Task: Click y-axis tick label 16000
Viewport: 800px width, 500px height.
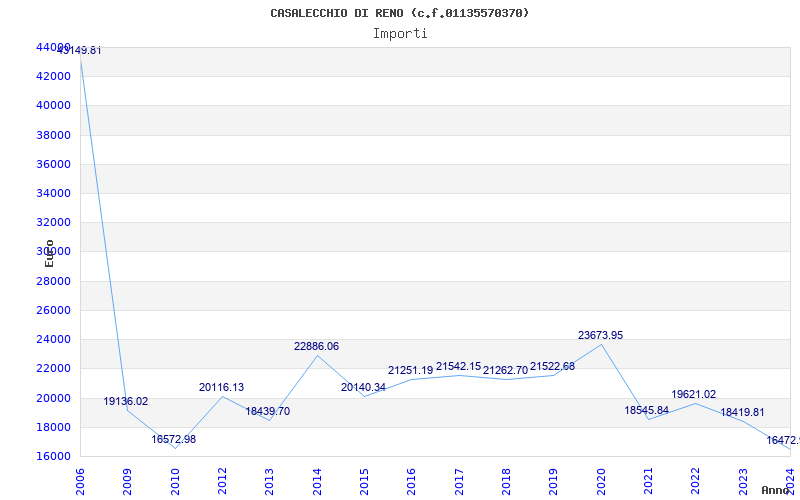Action: click(54, 456)
